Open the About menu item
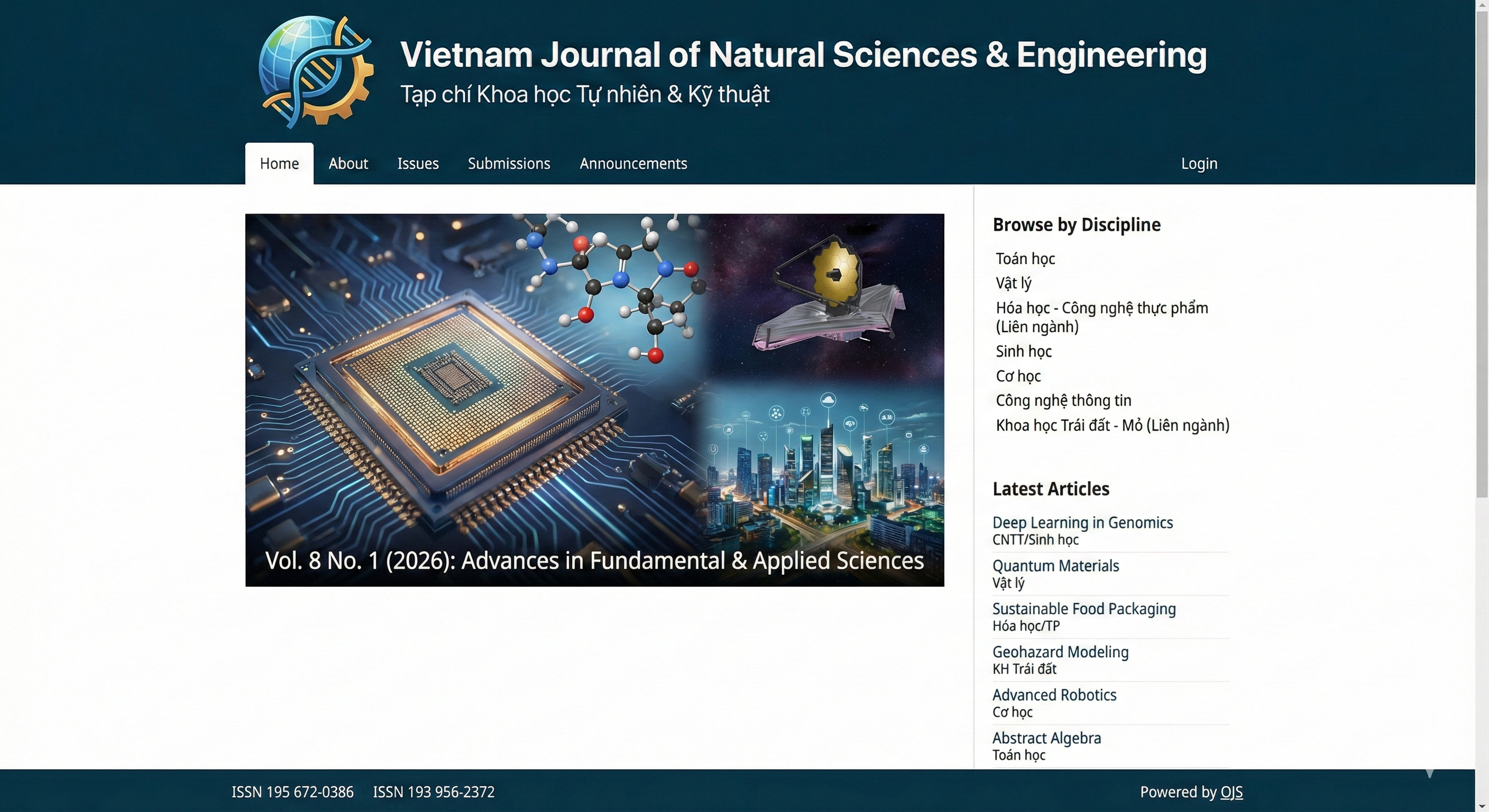 pos(348,163)
